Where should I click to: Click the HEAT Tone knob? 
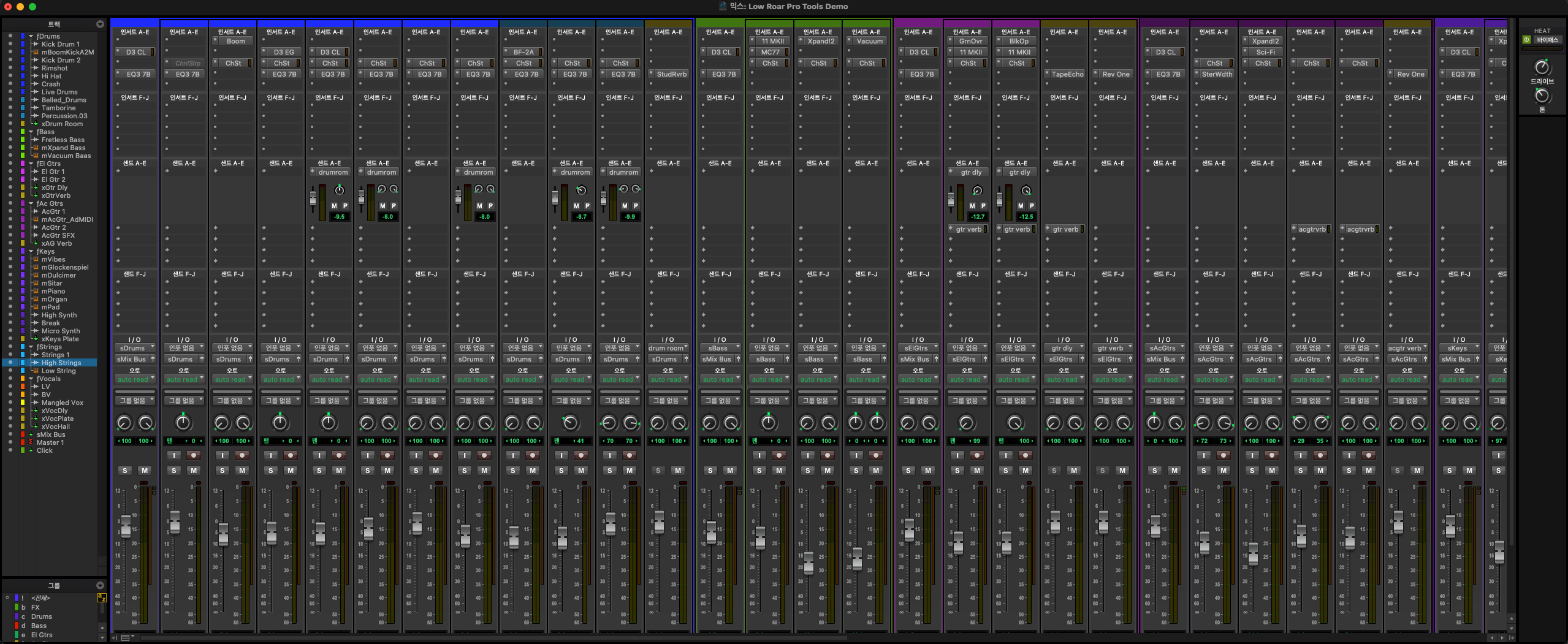click(1542, 96)
